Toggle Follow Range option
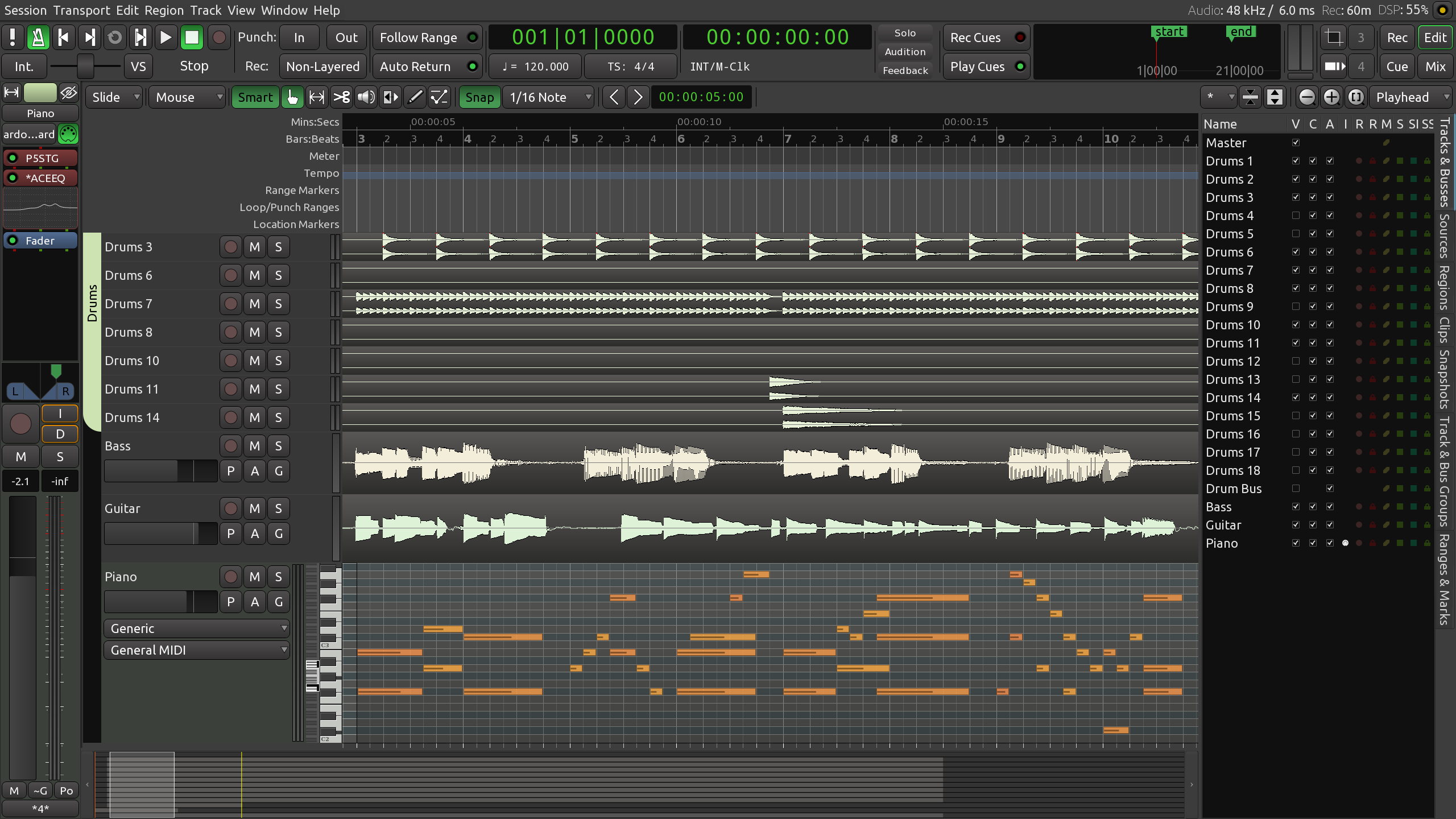This screenshot has height=819, width=1456. (428, 38)
